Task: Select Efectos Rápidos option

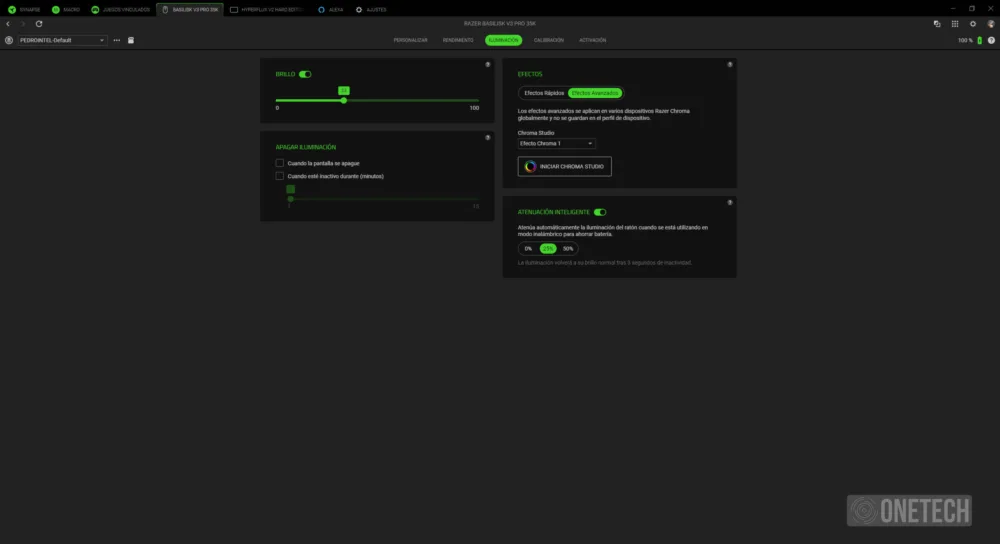Action: 544,93
